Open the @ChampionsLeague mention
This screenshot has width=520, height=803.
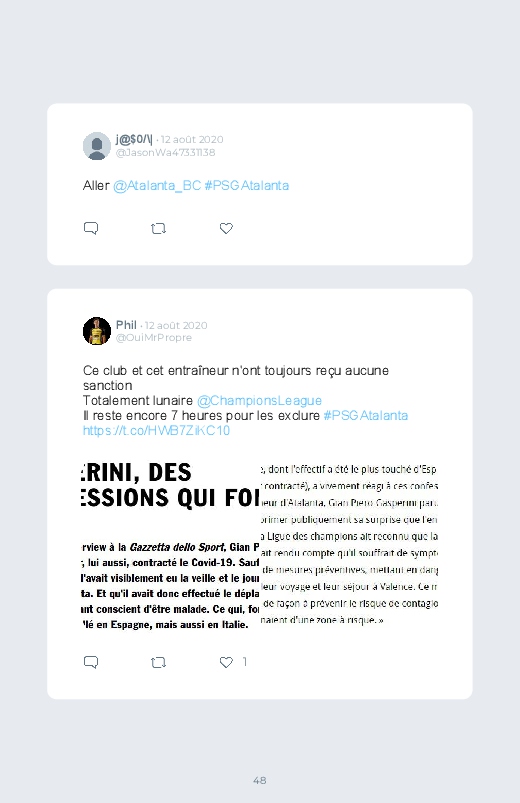tap(259, 400)
